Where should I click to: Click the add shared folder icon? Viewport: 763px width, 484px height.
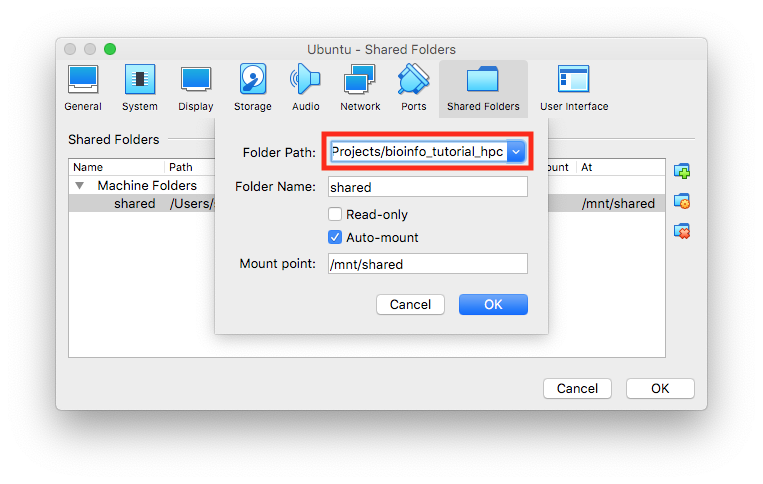point(682,171)
